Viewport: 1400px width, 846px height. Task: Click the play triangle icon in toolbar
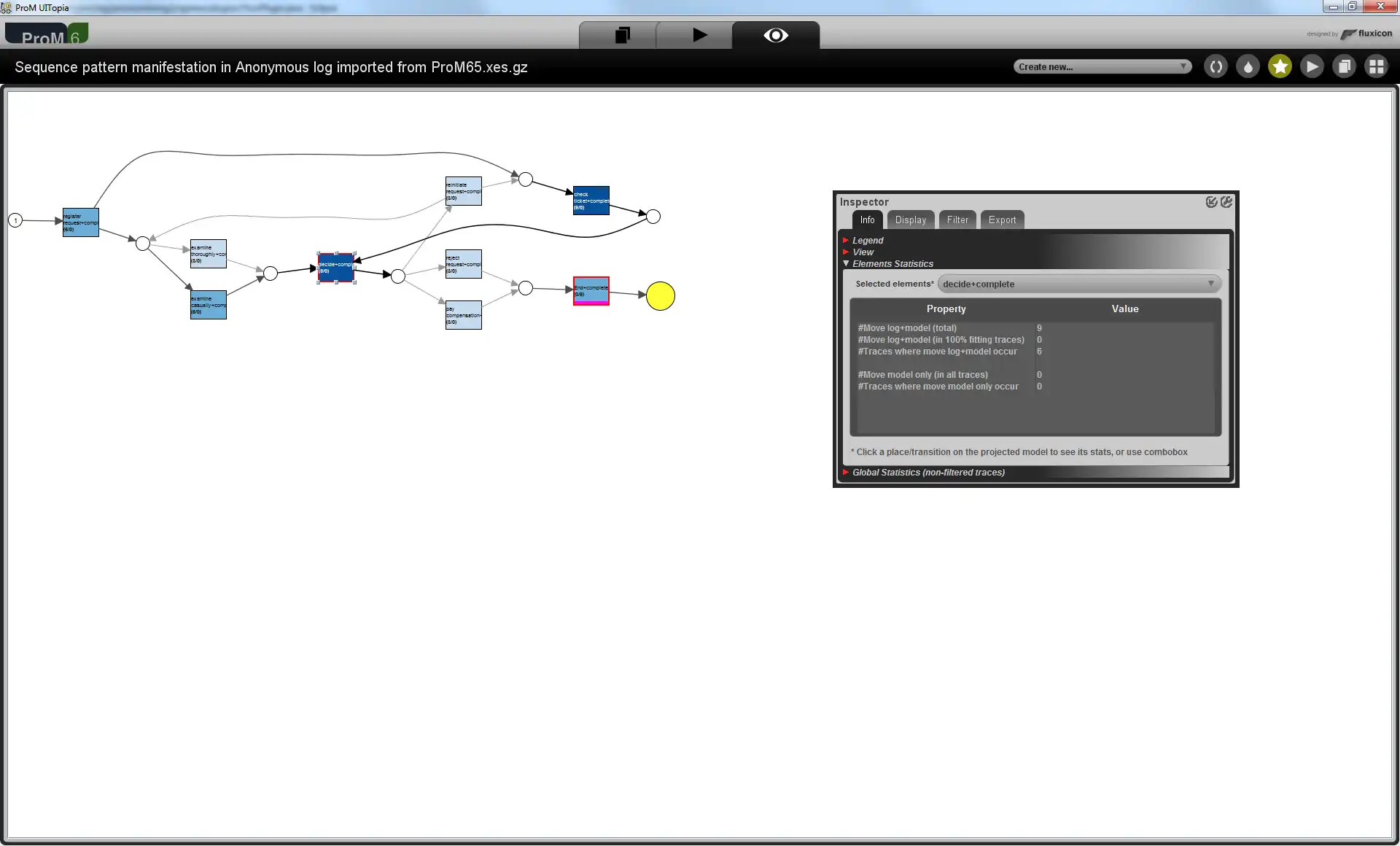click(x=699, y=36)
